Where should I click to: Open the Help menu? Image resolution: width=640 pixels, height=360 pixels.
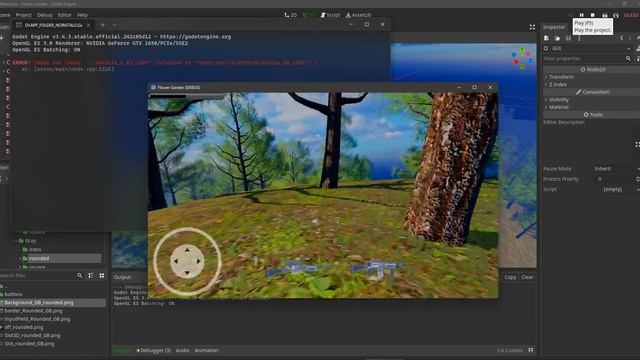coord(82,15)
